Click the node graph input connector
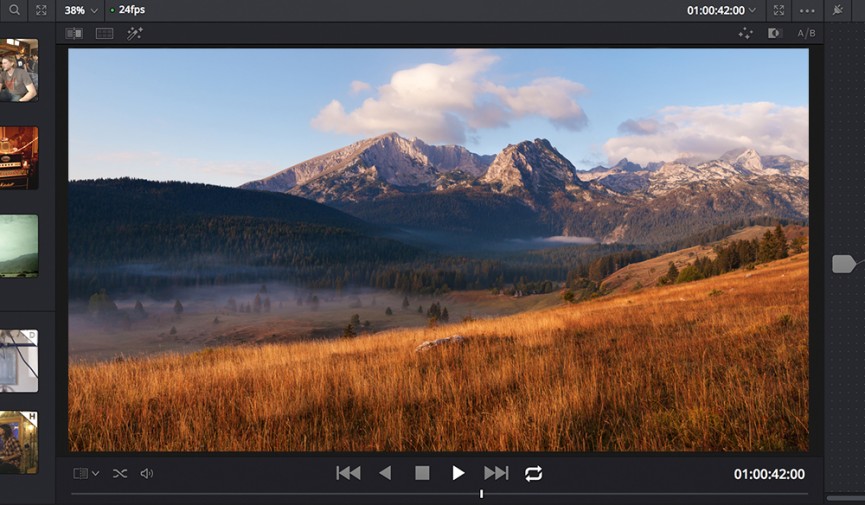The height and width of the screenshot is (505, 865). pyautogui.click(x=843, y=264)
